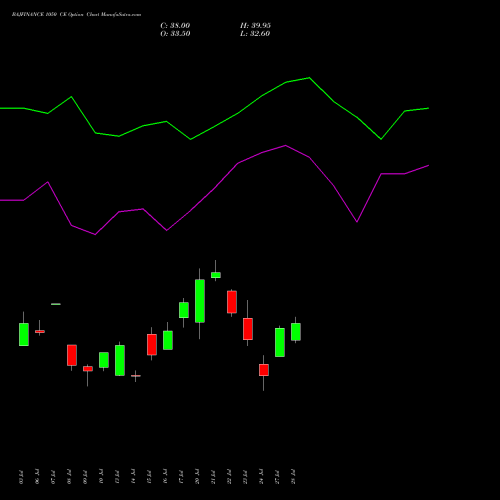This screenshot has width=500, height=500.
Task: Click the high value 'H: 39.95'
Action: point(255,26)
